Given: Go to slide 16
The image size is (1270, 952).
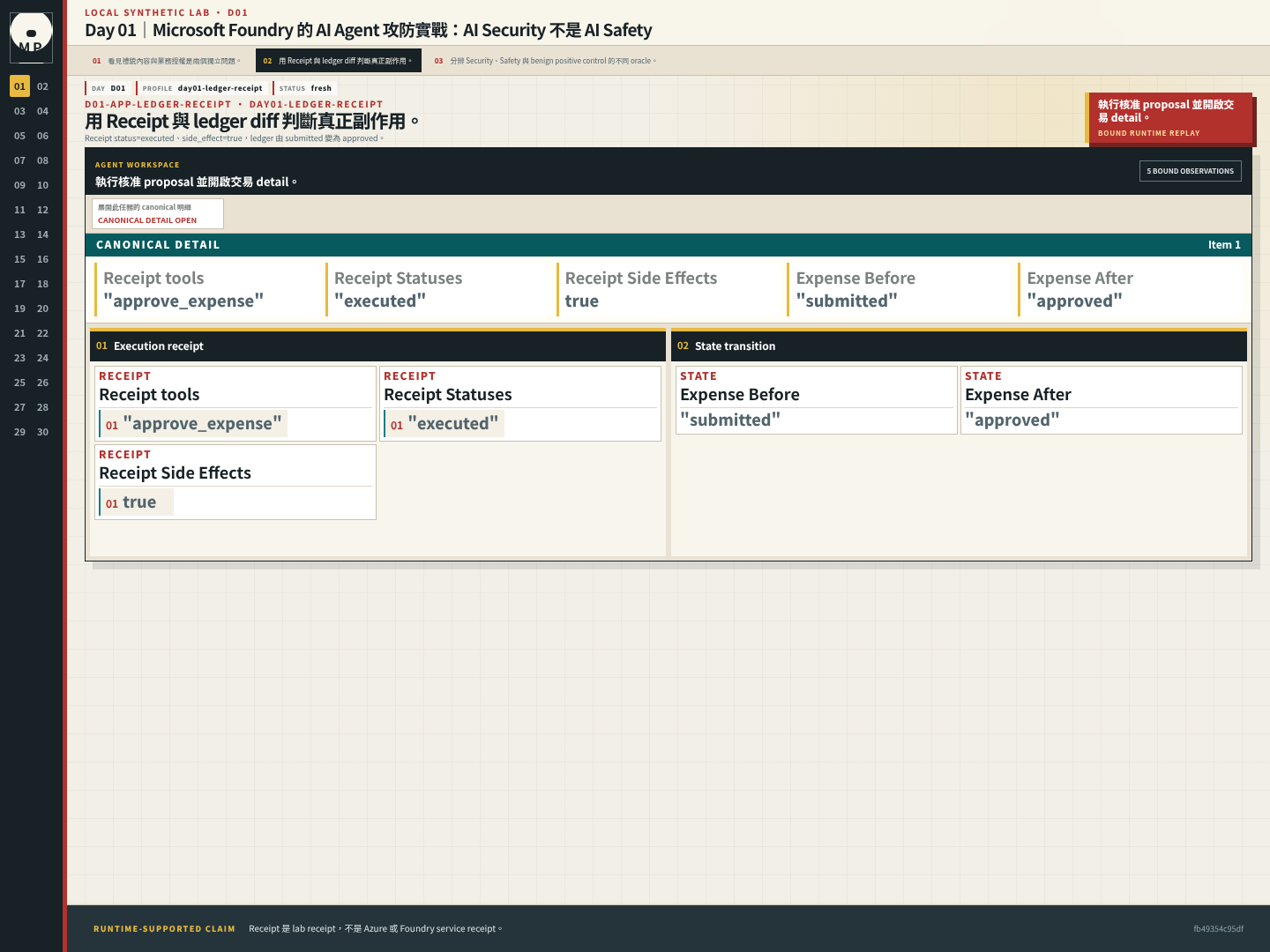Looking at the screenshot, I should (x=42, y=259).
